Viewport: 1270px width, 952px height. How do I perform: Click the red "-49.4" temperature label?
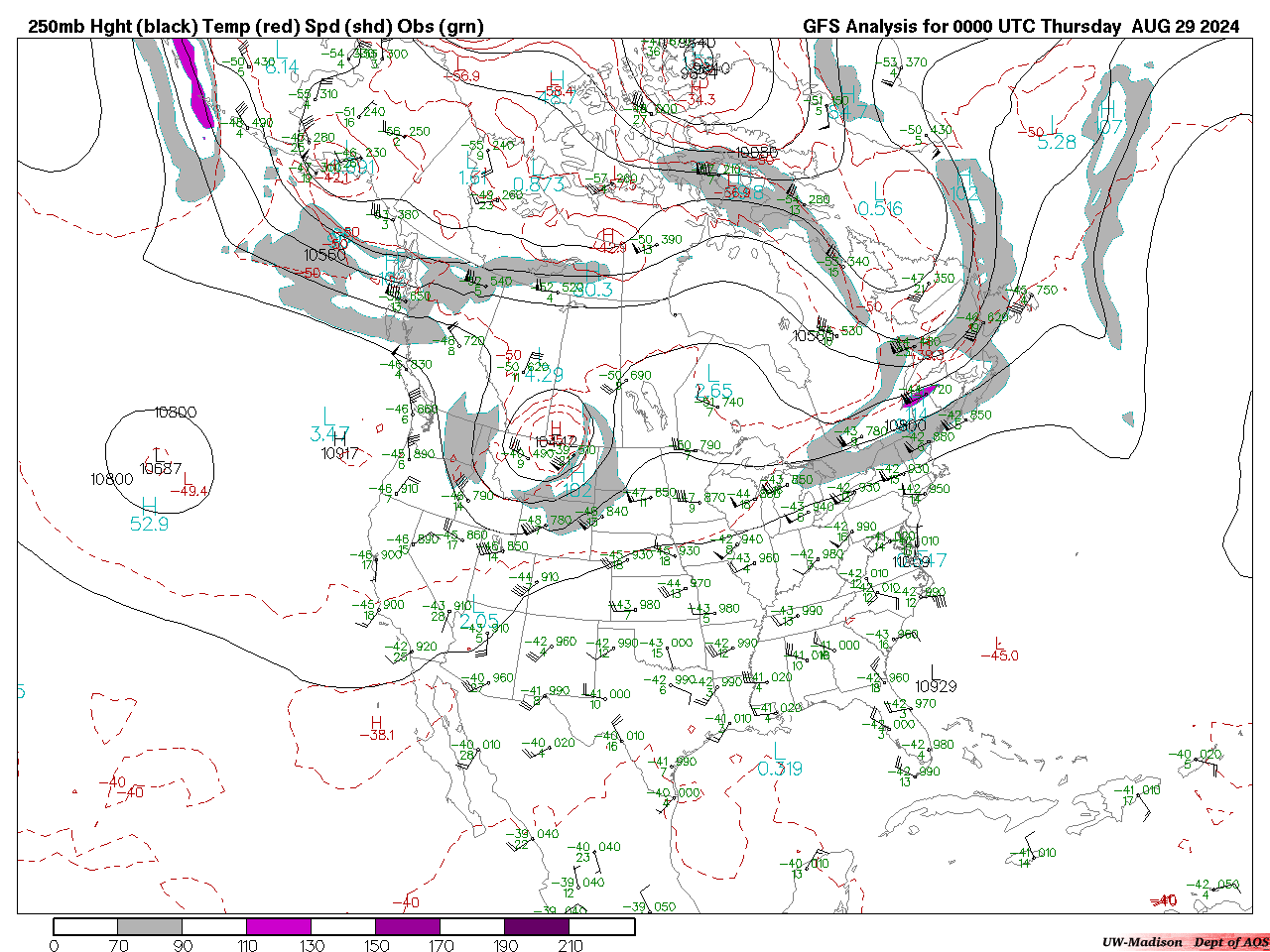pos(190,491)
